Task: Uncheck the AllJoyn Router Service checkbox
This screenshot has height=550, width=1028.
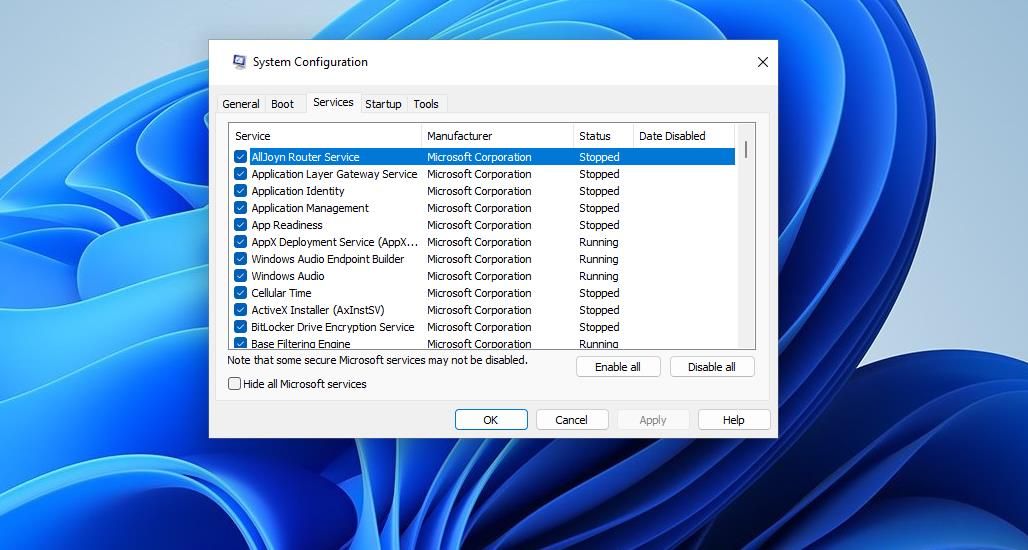Action: coord(241,157)
